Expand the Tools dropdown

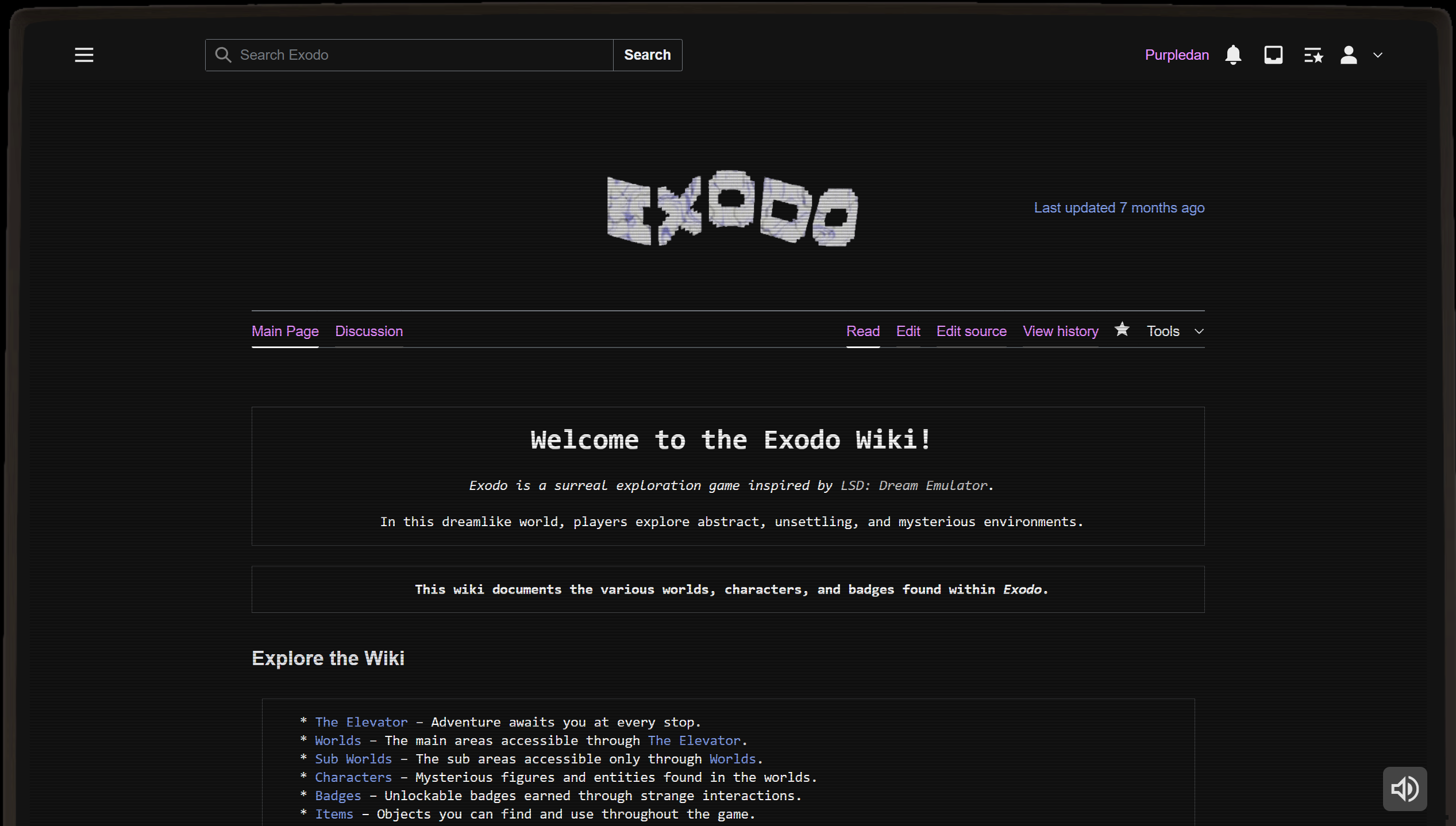tap(1175, 331)
